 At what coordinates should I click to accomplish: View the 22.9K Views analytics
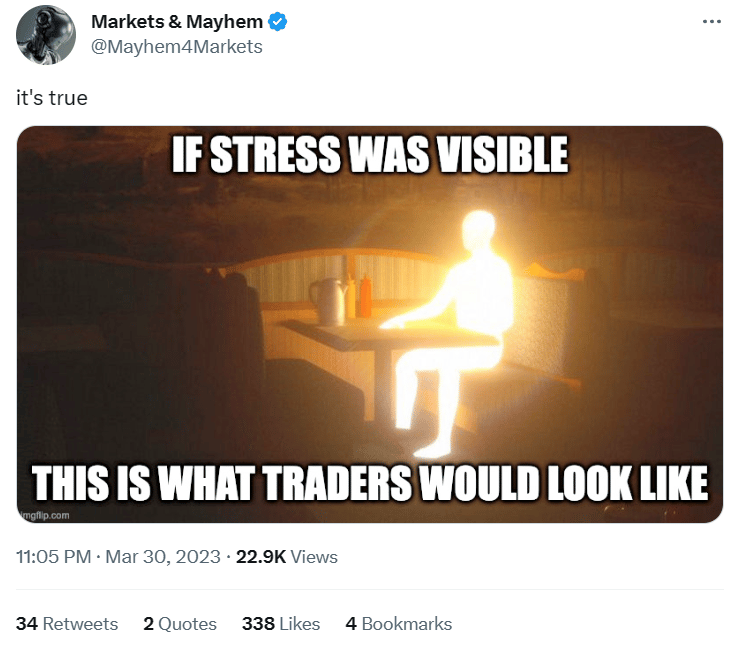pos(287,557)
